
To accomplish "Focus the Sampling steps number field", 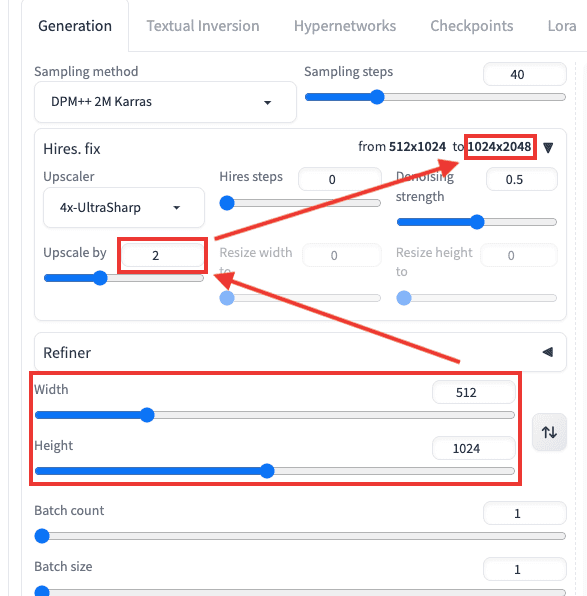I will pos(525,74).
